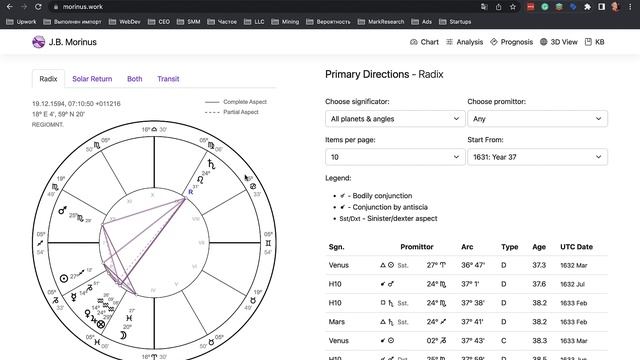
Task: Open the Items per page dropdown
Action: tap(395, 157)
